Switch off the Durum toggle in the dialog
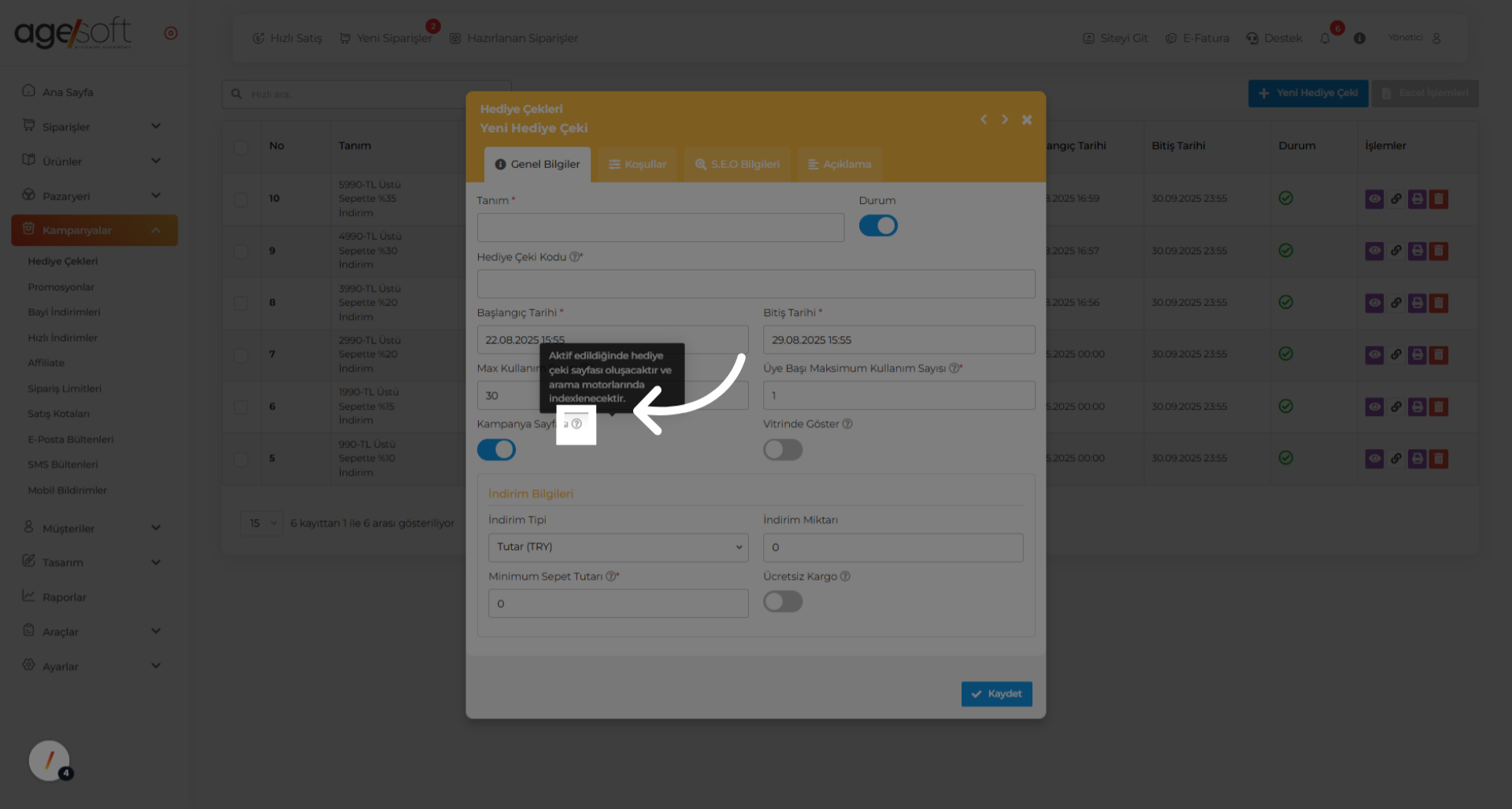Image resolution: width=1512 pixels, height=809 pixels. [878, 226]
